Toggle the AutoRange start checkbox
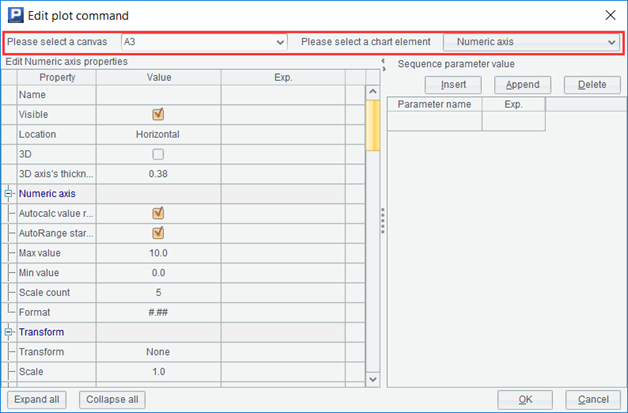Image resolution: width=628 pixels, height=413 pixels. click(158, 233)
